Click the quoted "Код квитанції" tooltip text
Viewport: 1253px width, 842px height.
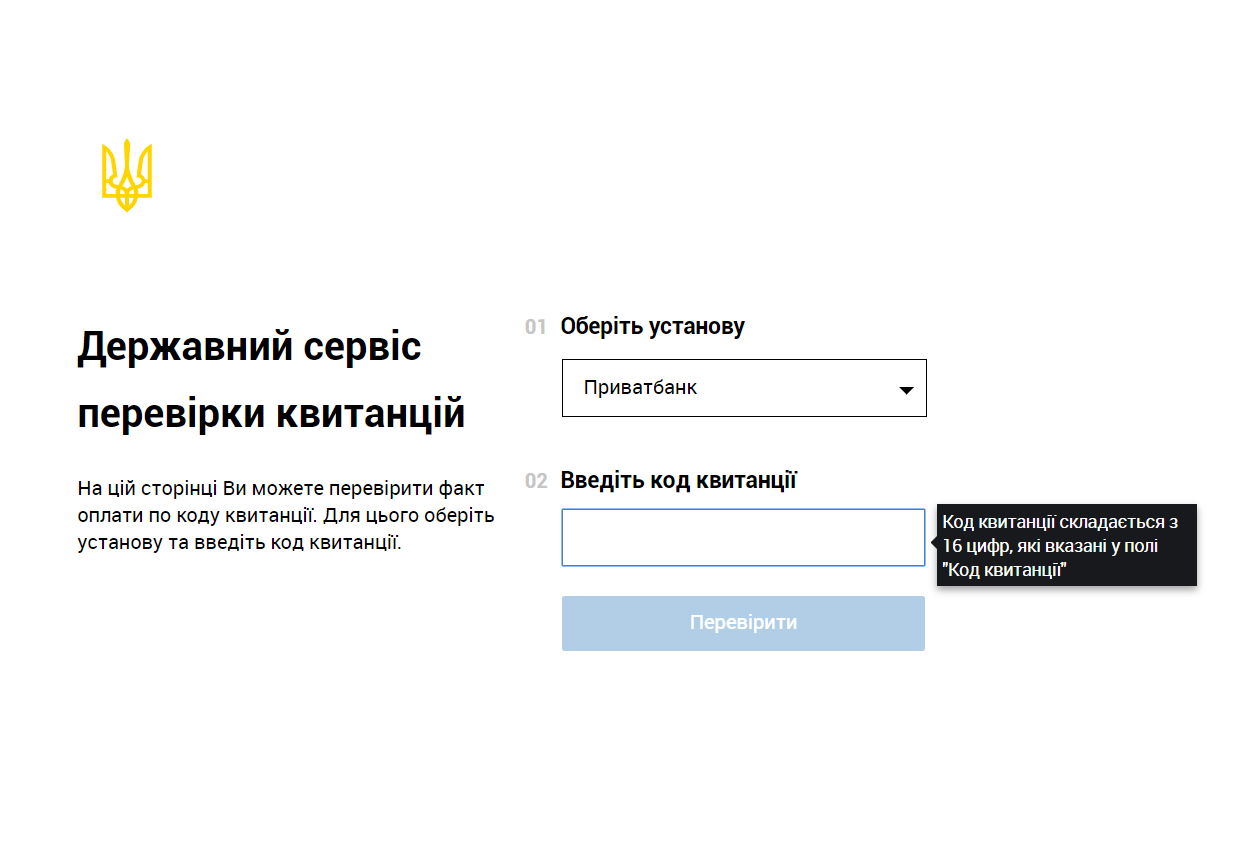(1005, 570)
